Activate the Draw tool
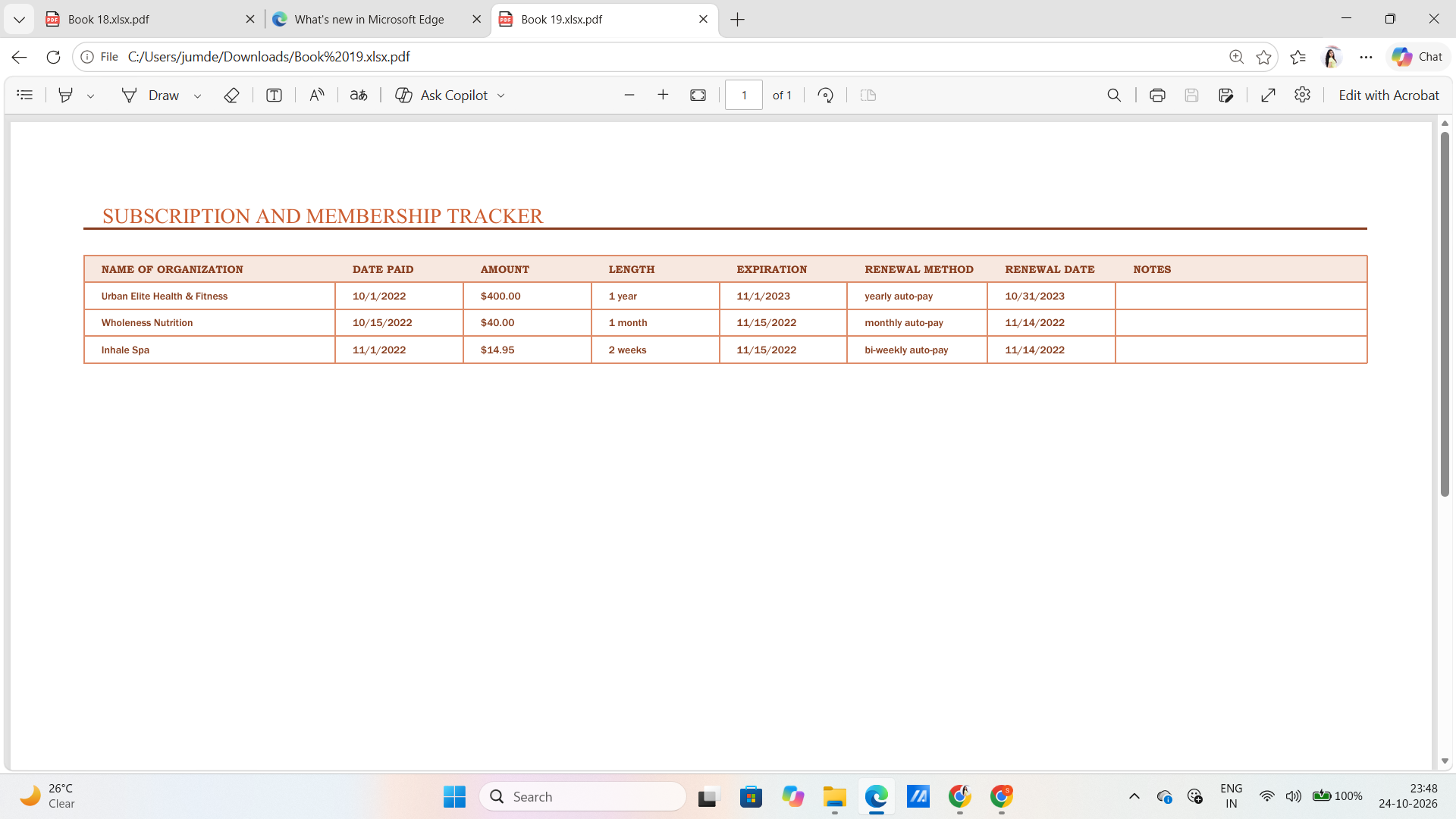Screen dimensions: 1456x819 (151, 95)
